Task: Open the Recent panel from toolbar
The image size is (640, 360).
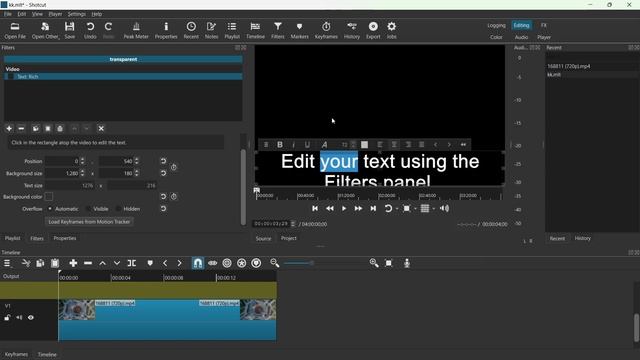Action: pyautogui.click(x=191, y=30)
